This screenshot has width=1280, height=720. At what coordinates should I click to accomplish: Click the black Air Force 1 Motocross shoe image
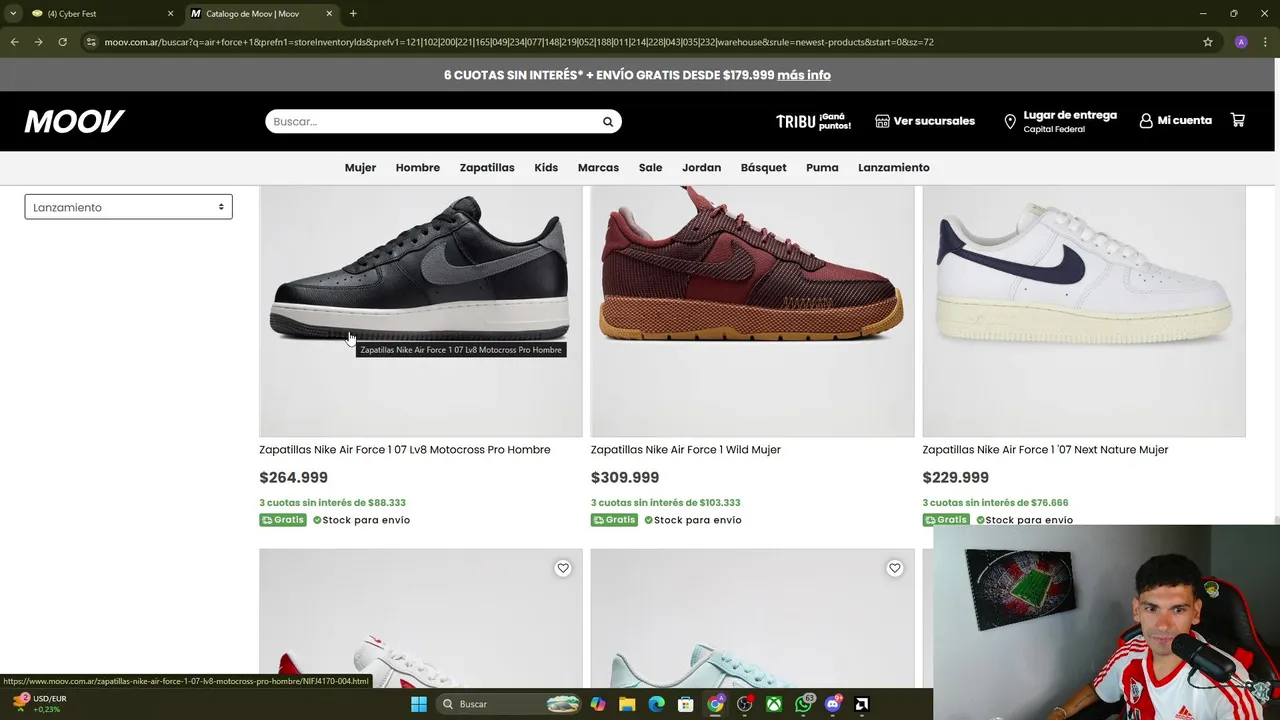420,311
